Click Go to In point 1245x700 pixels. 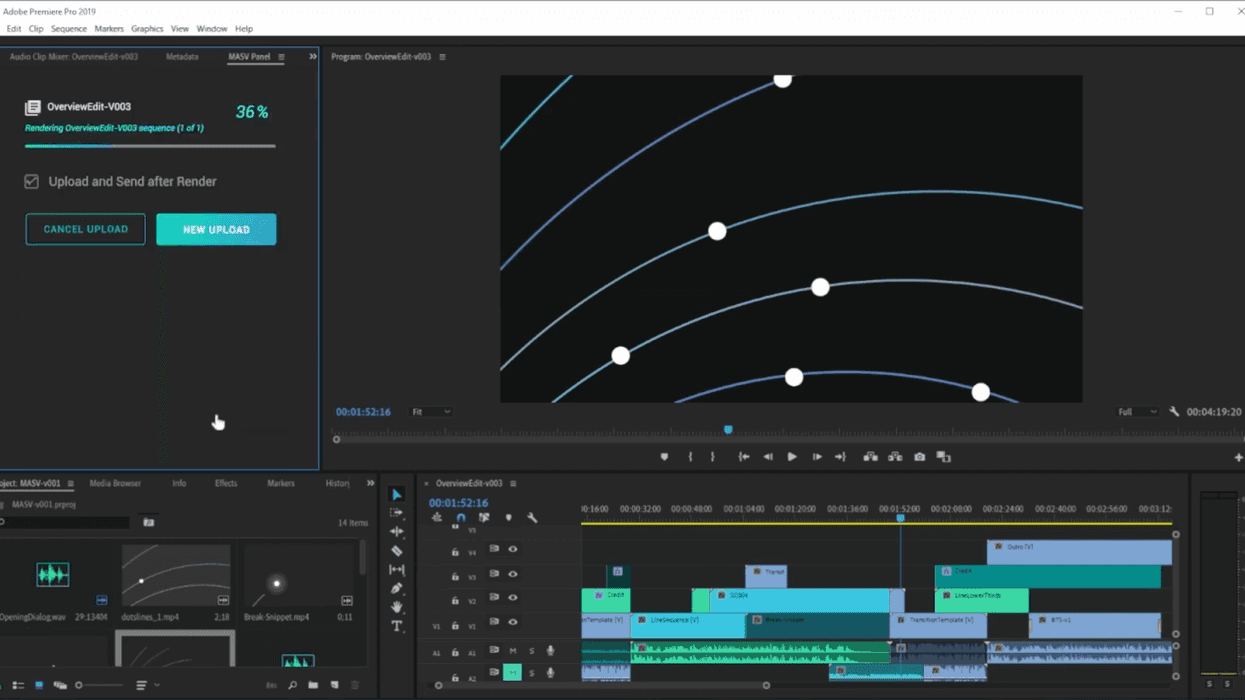pos(744,457)
